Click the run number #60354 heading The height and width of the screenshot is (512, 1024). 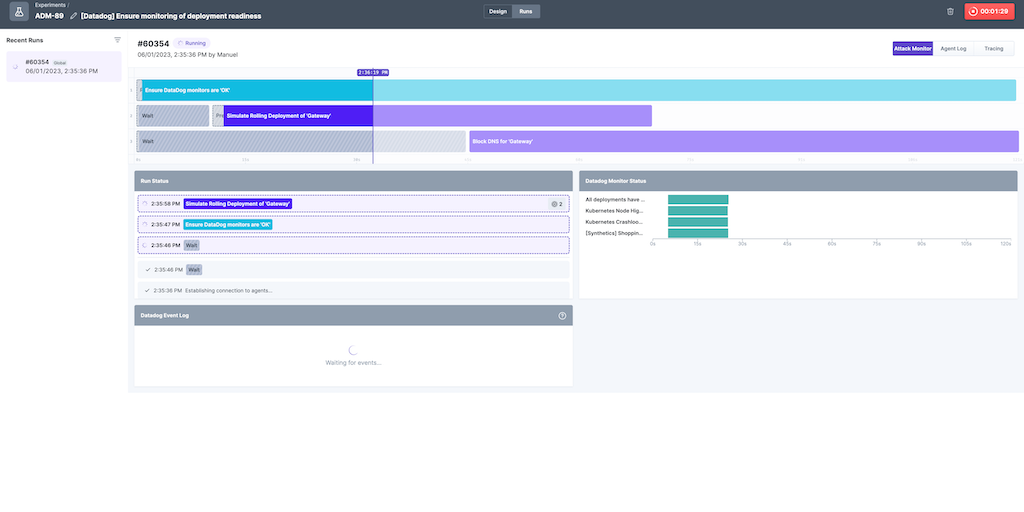click(153, 44)
